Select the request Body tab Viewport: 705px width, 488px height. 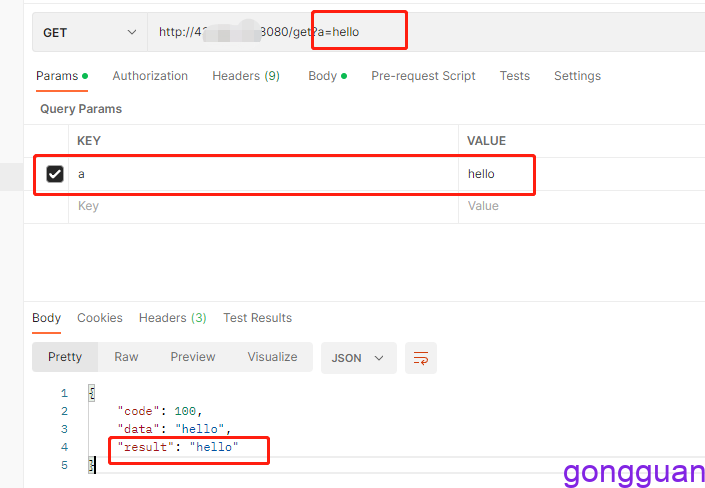(x=326, y=76)
